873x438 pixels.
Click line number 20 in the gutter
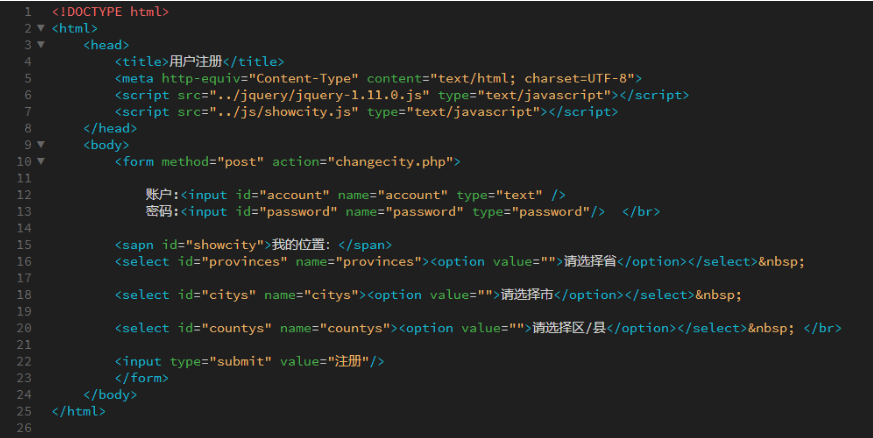pos(24,328)
